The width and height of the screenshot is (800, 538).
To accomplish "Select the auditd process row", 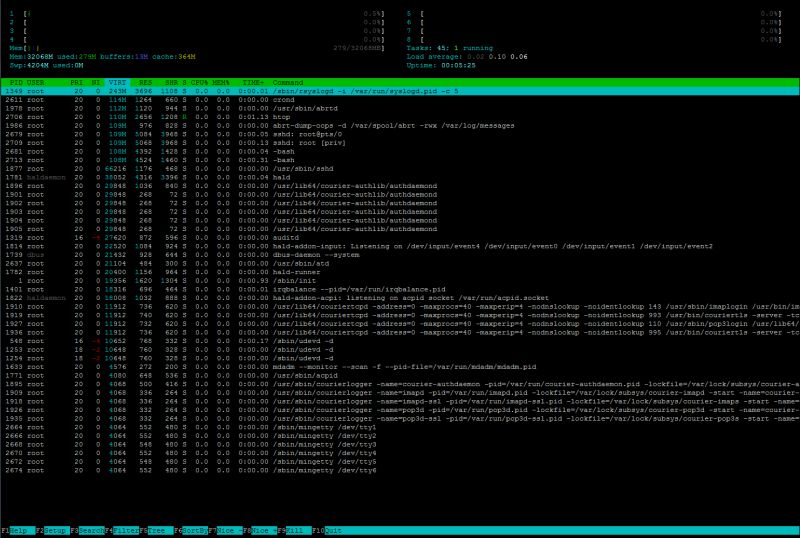I will (x=400, y=237).
